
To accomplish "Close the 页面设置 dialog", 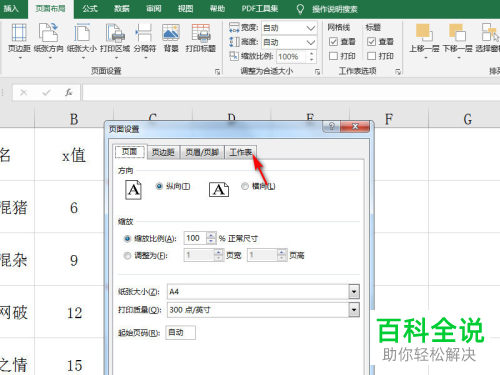I will pyautogui.click(x=355, y=126).
